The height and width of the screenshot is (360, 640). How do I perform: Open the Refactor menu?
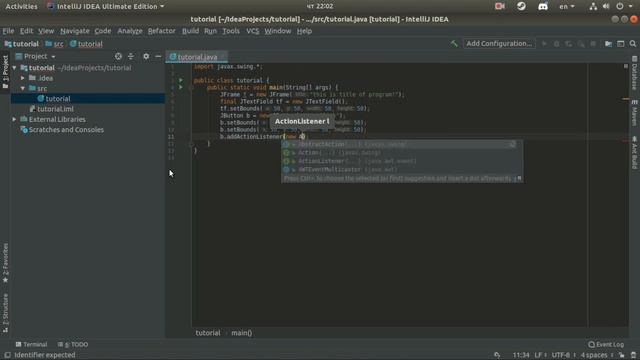[x=162, y=31]
